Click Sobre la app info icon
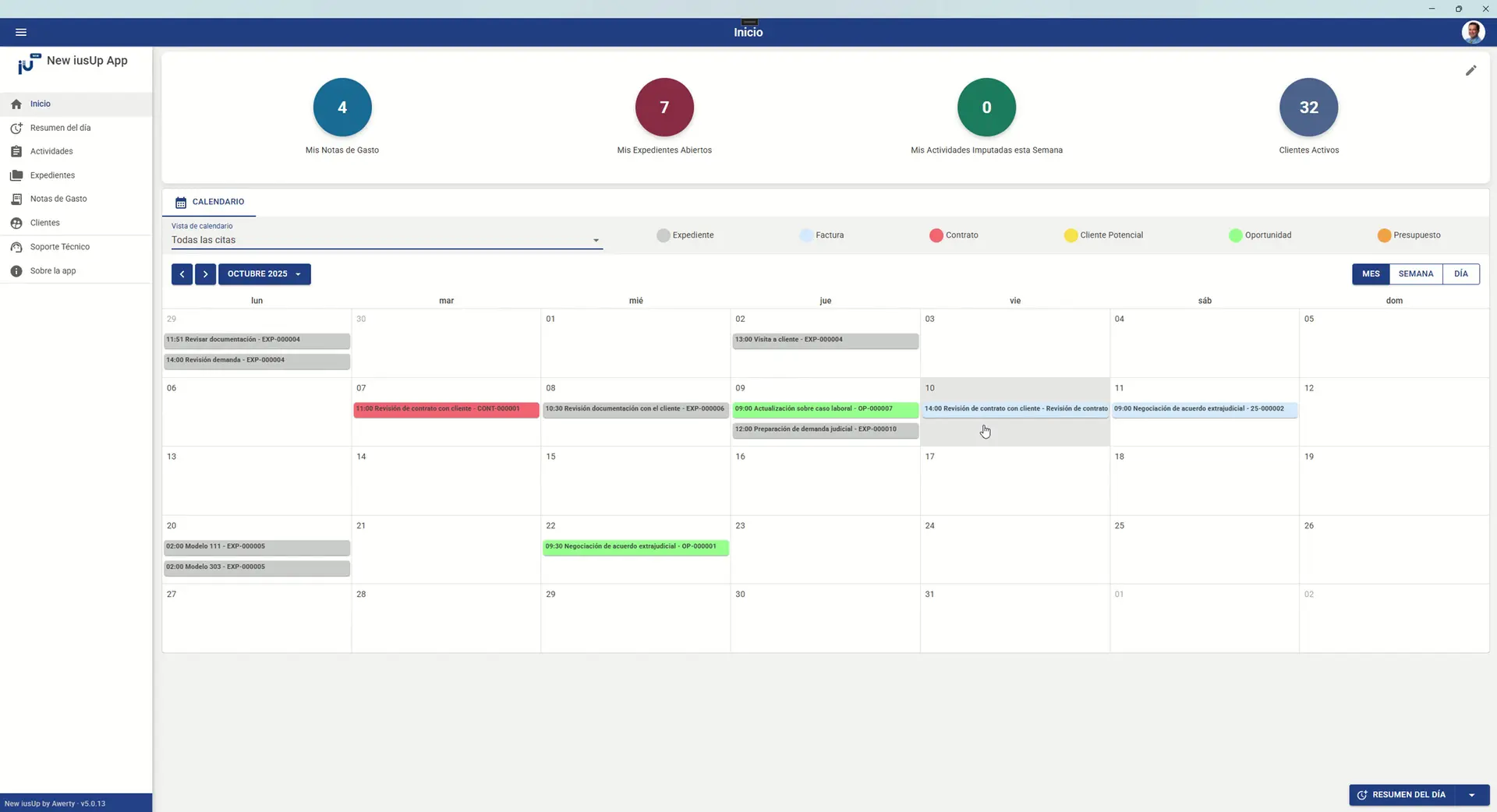 click(x=16, y=271)
